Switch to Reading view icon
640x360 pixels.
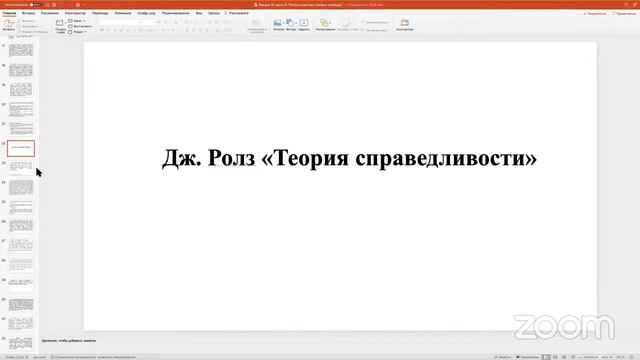tap(564, 357)
